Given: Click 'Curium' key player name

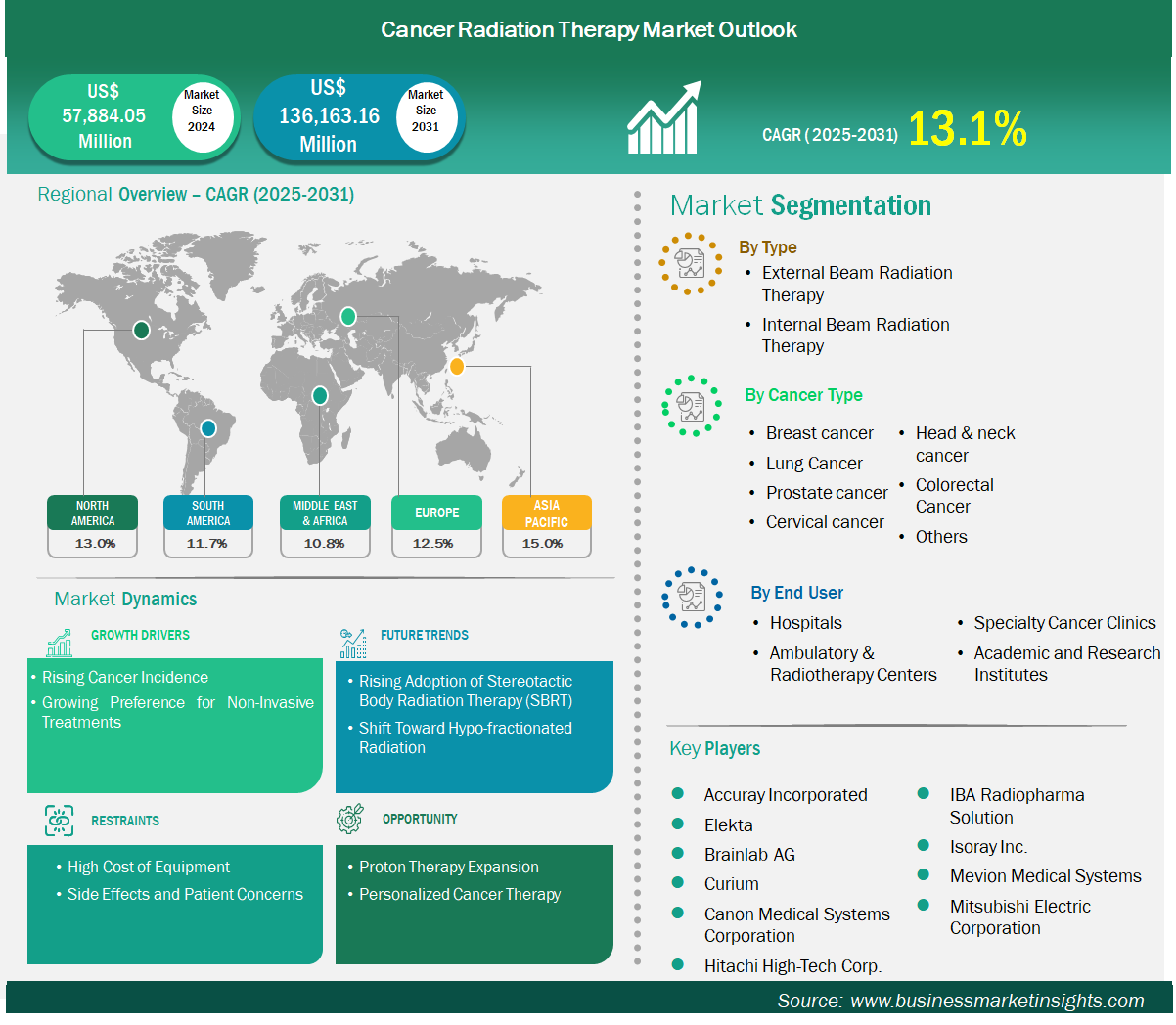Looking at the screenshot, I should [x=732, y=883].
